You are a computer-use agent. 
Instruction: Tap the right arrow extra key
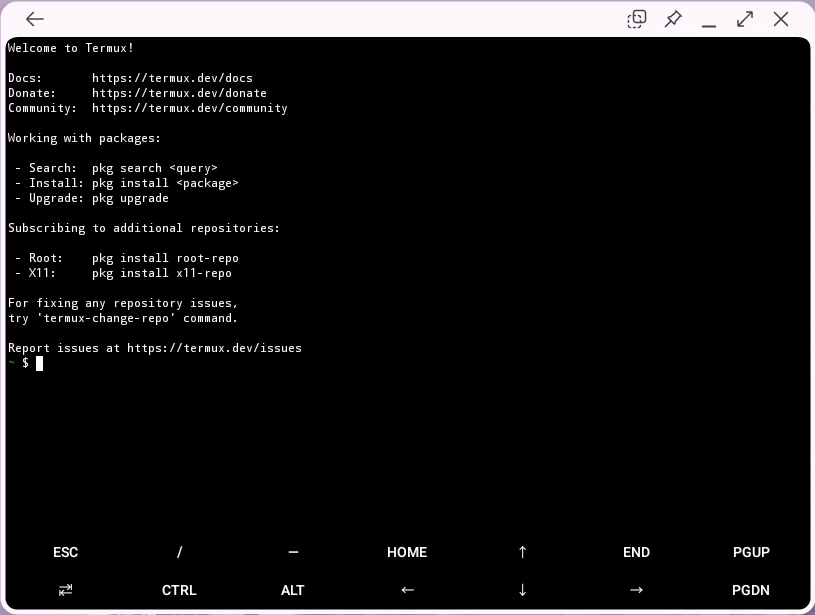[x=636, y=590]
